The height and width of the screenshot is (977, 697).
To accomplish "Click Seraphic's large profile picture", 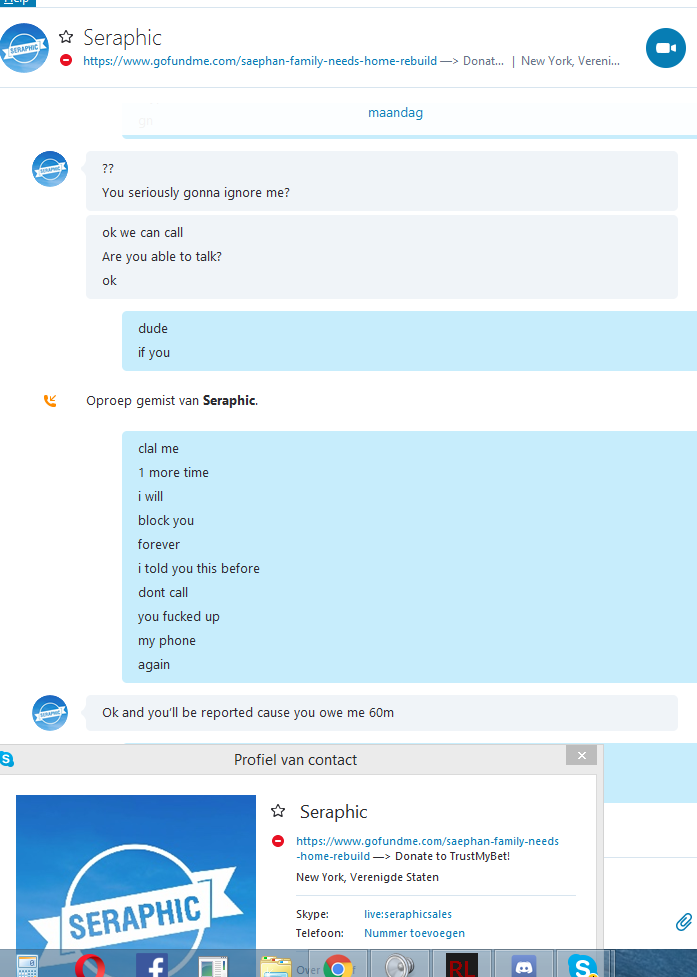I will point(136,872).
